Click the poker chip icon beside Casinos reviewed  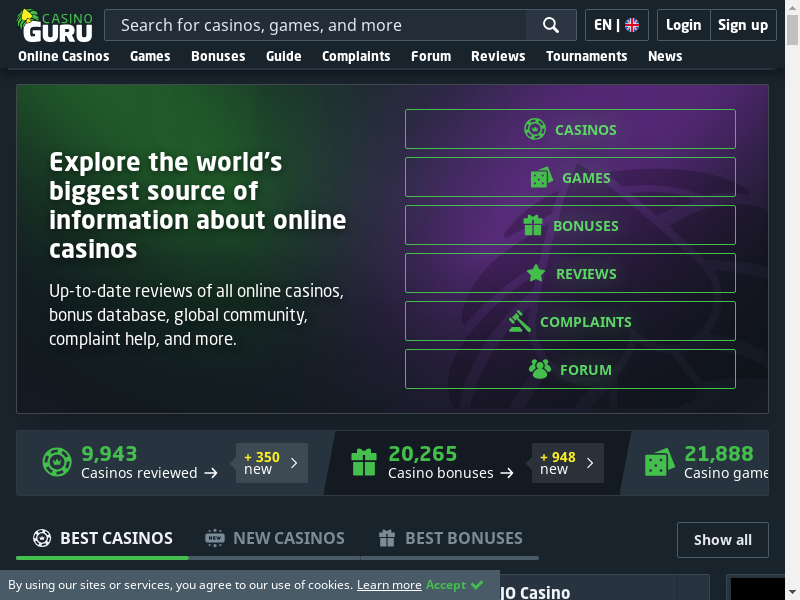[x=57, y=462]
